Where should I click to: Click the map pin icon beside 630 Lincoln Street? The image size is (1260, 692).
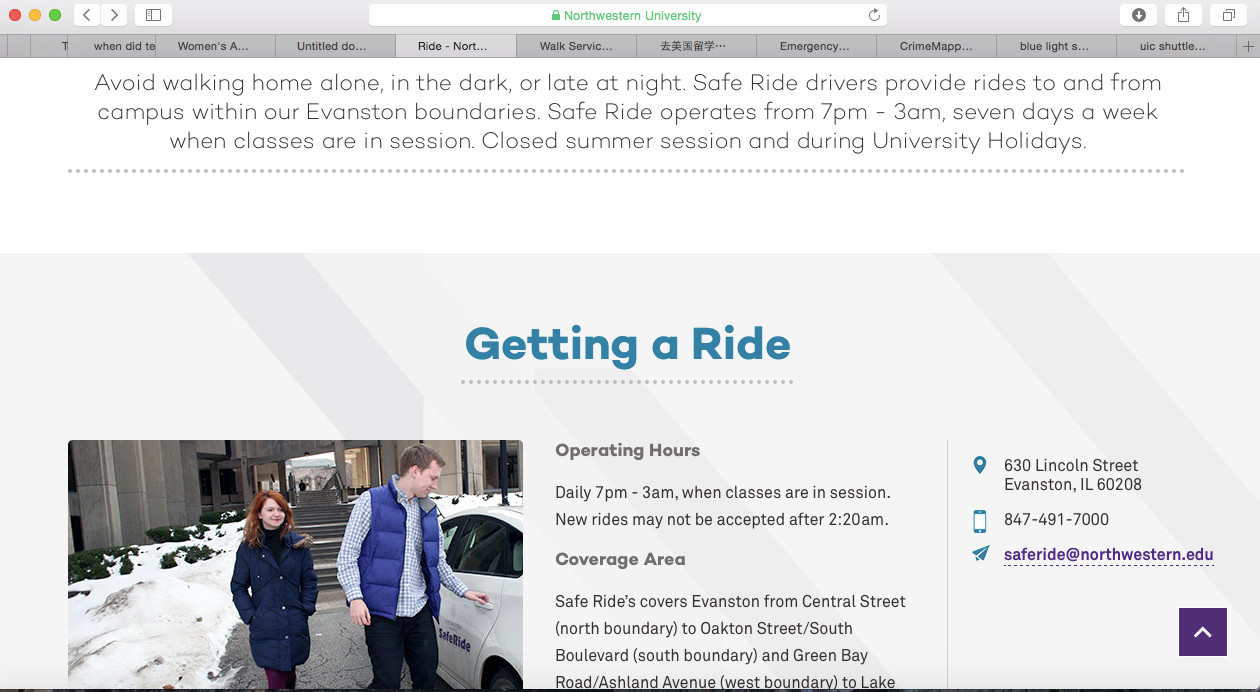(980, 465)
